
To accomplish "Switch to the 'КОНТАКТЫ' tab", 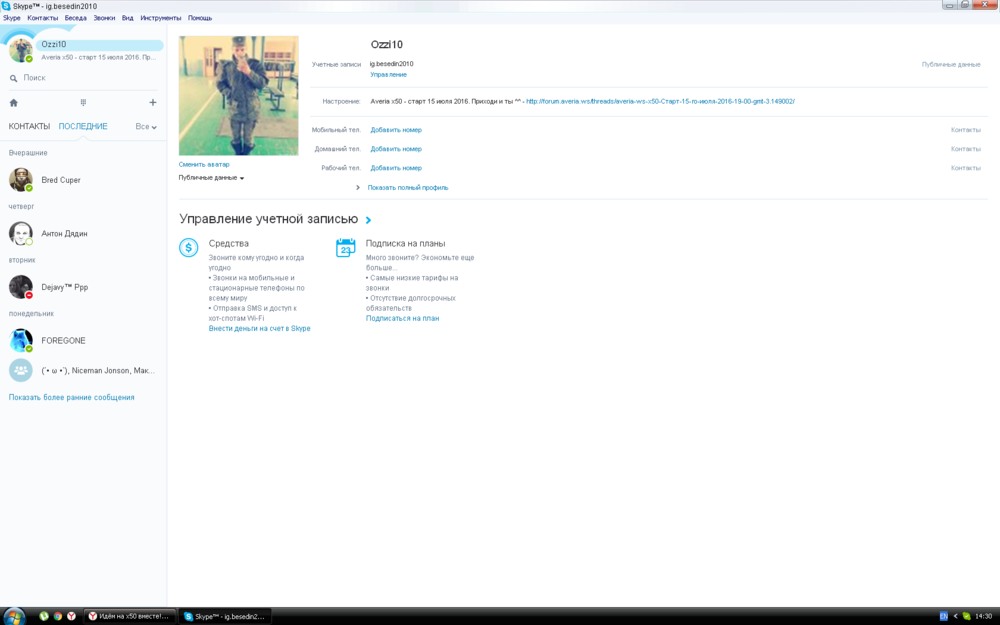I will [29, 127].
